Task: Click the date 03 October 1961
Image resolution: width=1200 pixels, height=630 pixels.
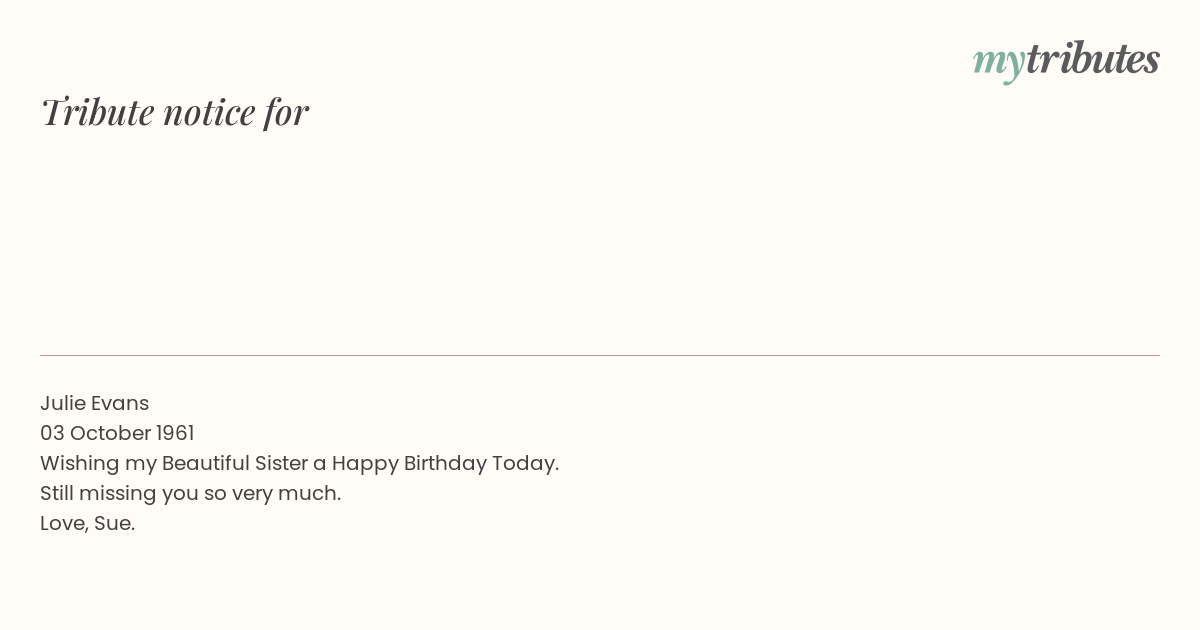Action: point(117,433)
